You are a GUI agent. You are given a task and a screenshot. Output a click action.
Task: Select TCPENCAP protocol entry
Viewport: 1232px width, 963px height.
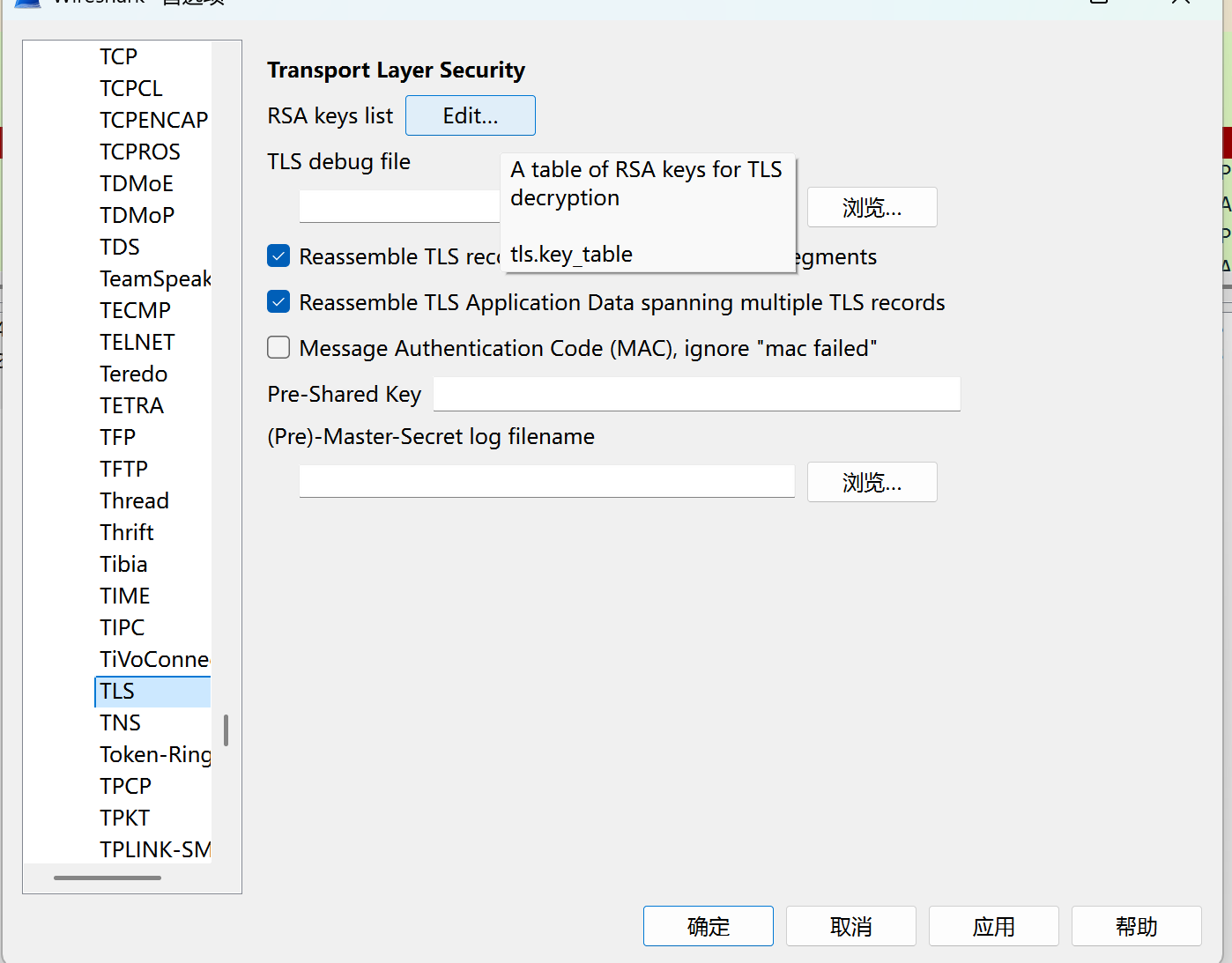(x=153, y=120)
